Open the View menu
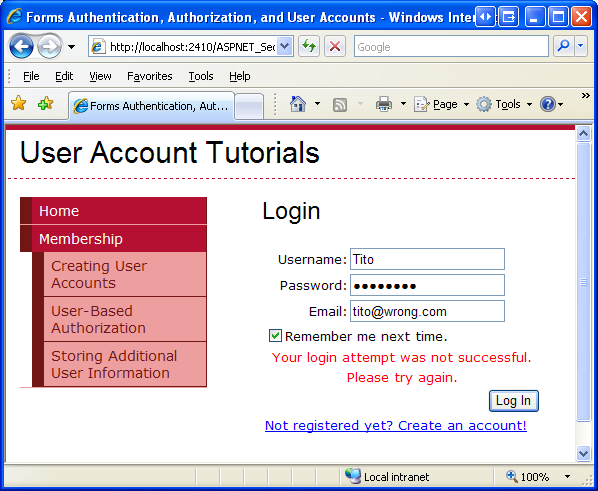 click(x=100, y=76)
